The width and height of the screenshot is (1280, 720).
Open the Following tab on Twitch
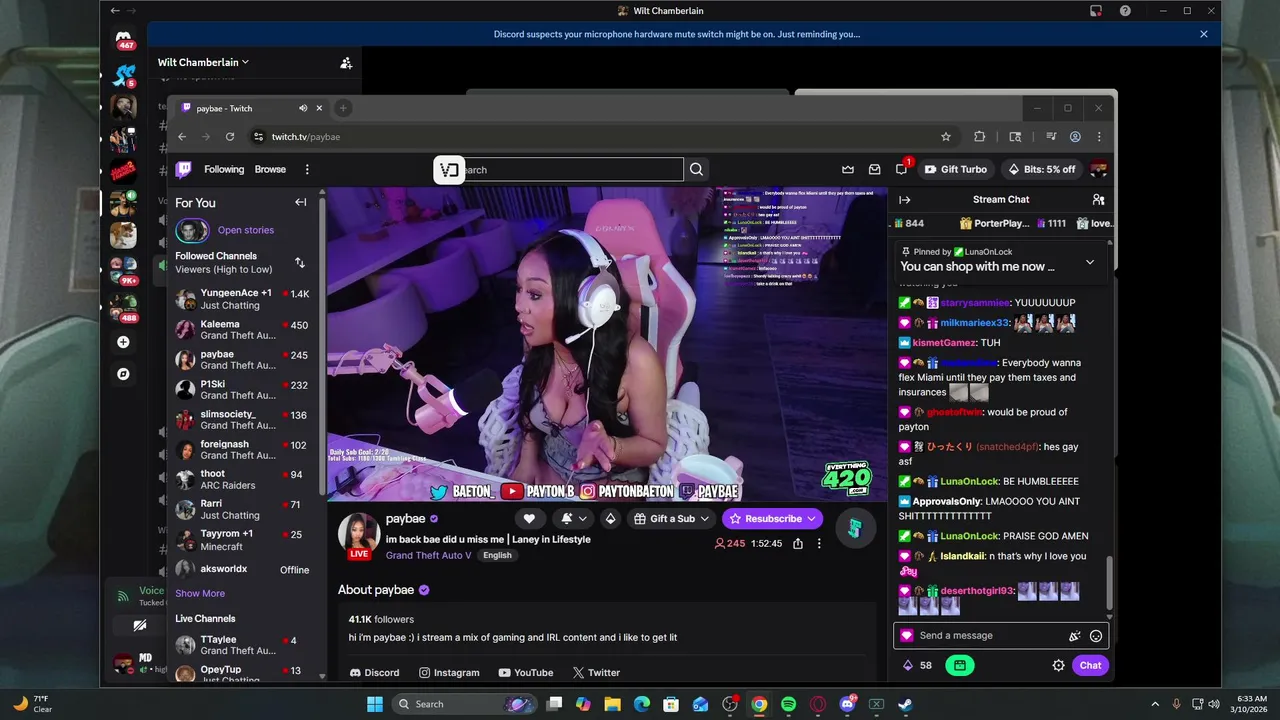coord(224,169)
